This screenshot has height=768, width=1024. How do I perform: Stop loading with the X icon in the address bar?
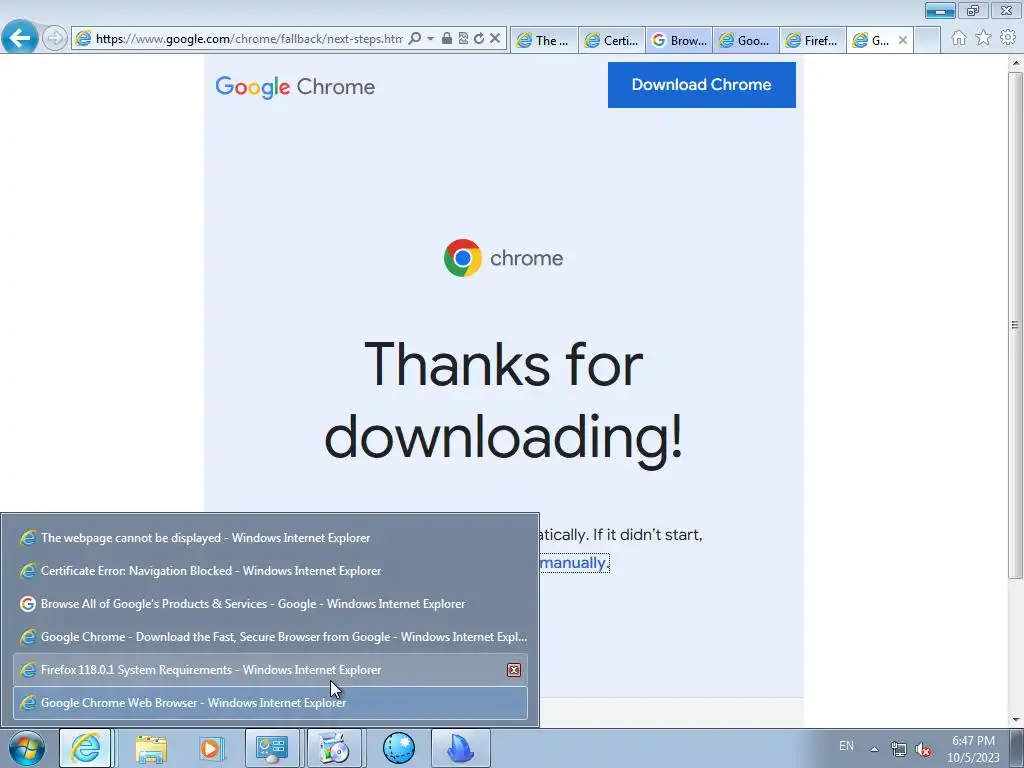point(495,39)
